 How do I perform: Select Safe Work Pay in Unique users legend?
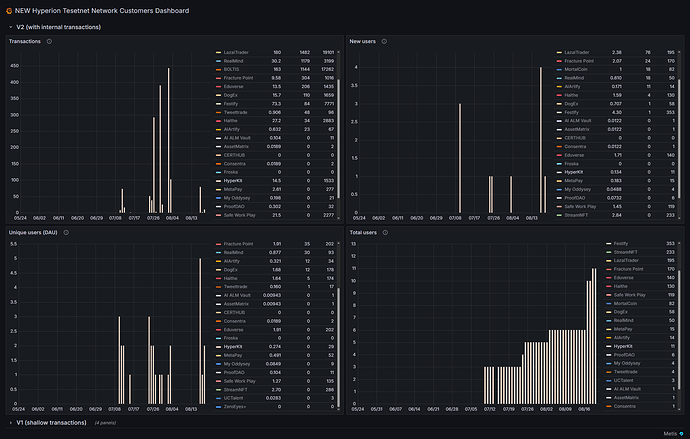point(240,380)
